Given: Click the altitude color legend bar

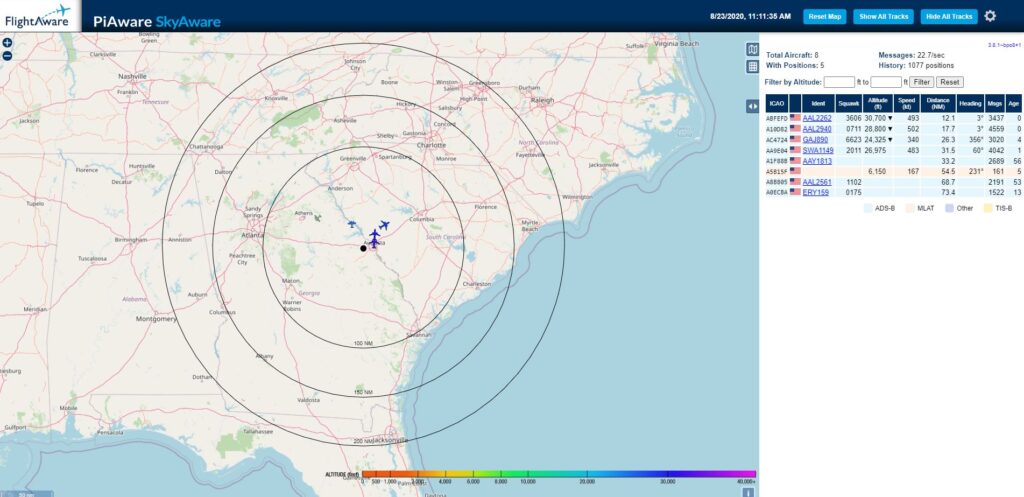Looking at the screenshot, I should coord(558,473).
